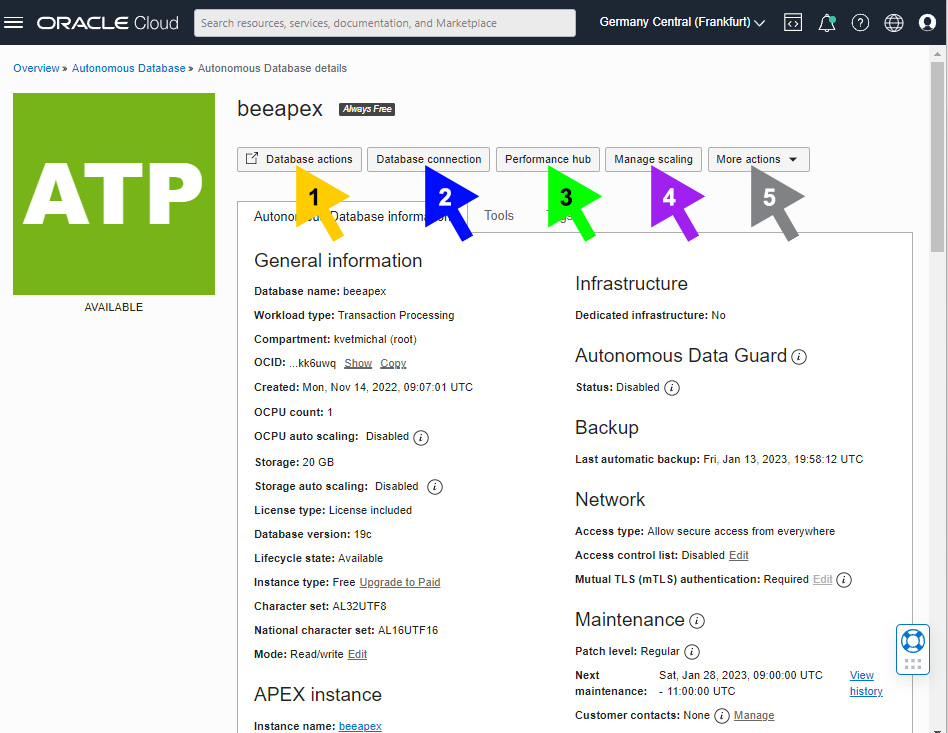Click info icon next to Storage auto scaling
Screen dimensions: 948x733
pyautogui.click(x=435, y=487)
